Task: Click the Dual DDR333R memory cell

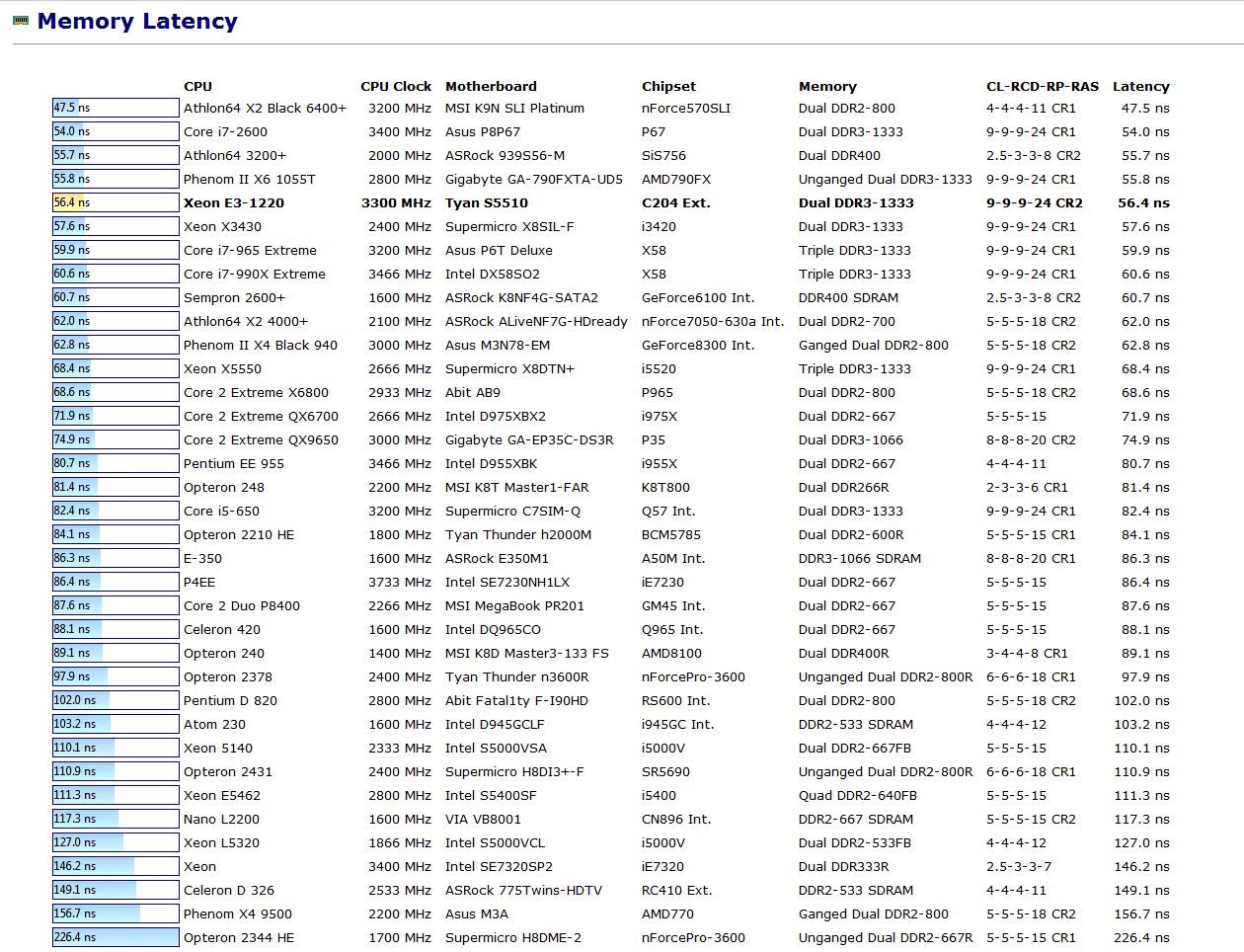Action: tap(844, 866)
